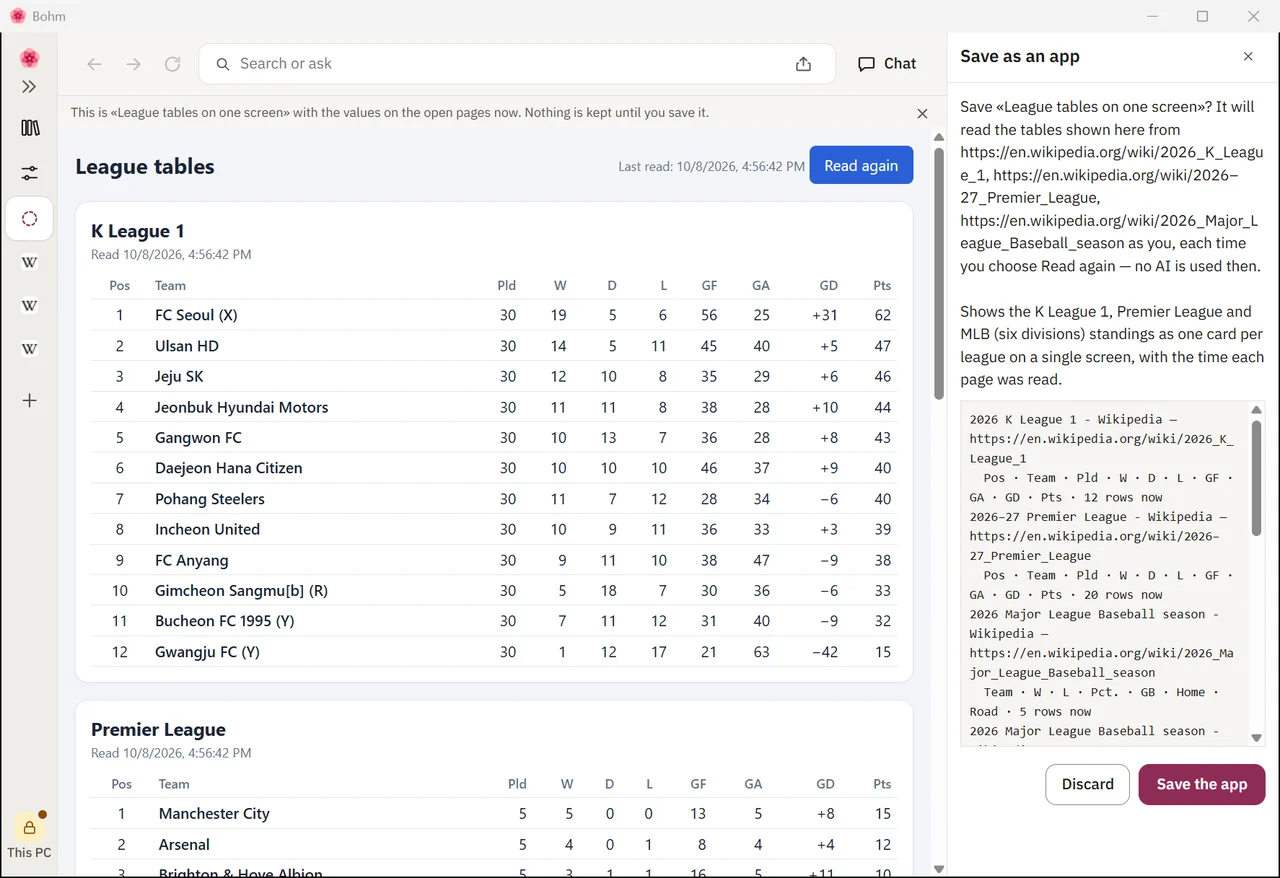Click the share icon in the search bar
Viewport: 1280px width, 878px height.
[x=803, y=64]
